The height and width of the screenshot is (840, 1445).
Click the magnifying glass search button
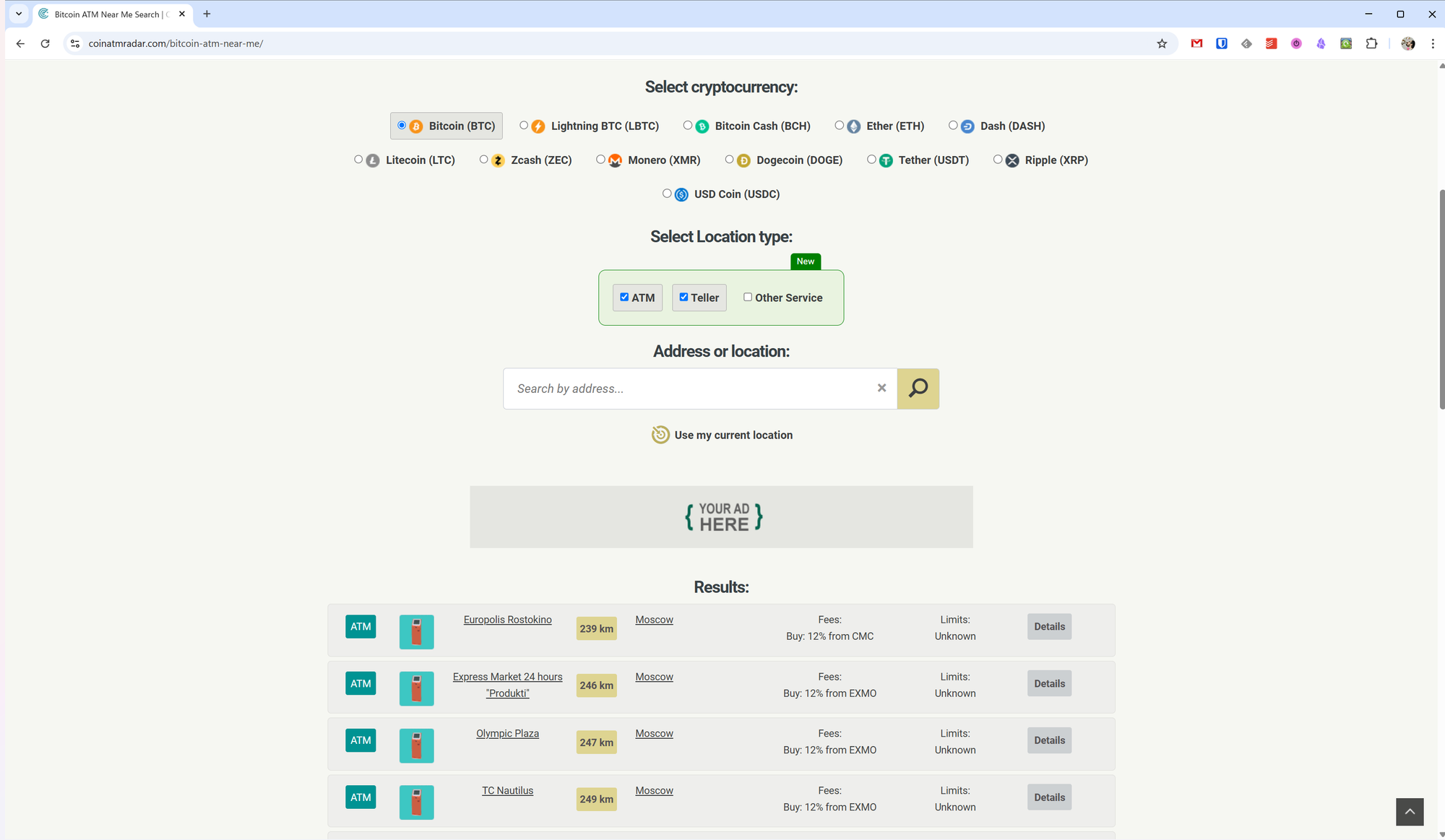click(x=918, y=389)
